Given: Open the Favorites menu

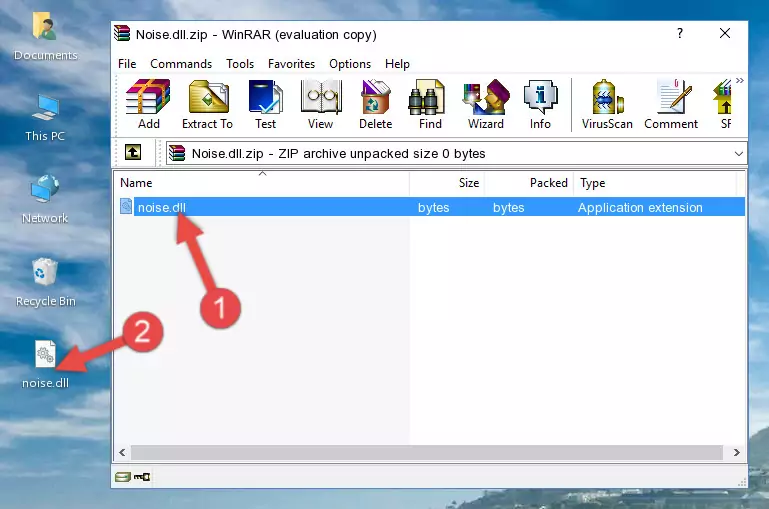Looking at the screenshot, I should 291,64.
